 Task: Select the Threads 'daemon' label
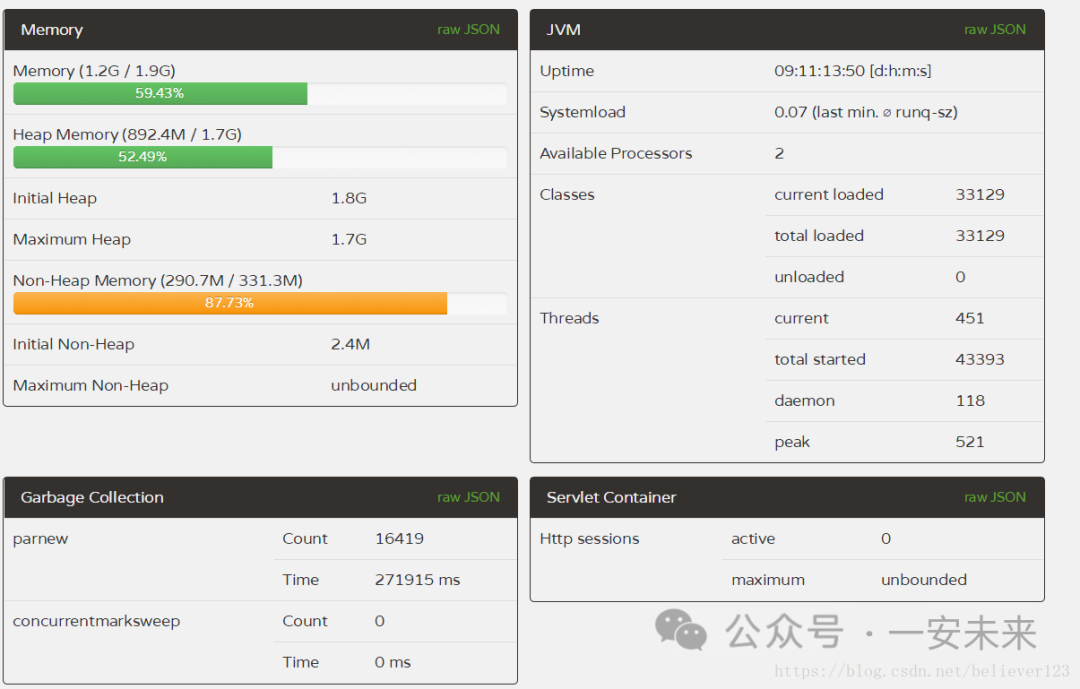804,401
